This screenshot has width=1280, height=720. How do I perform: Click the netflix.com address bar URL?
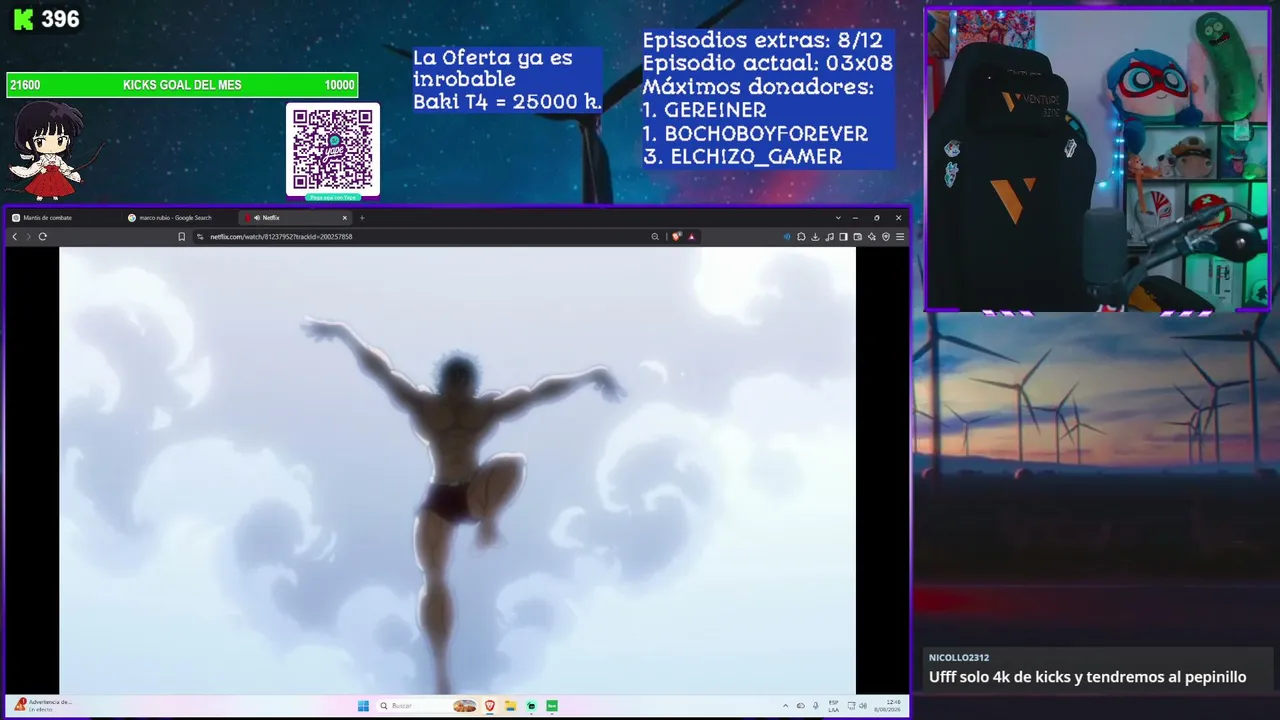point(281,237)
